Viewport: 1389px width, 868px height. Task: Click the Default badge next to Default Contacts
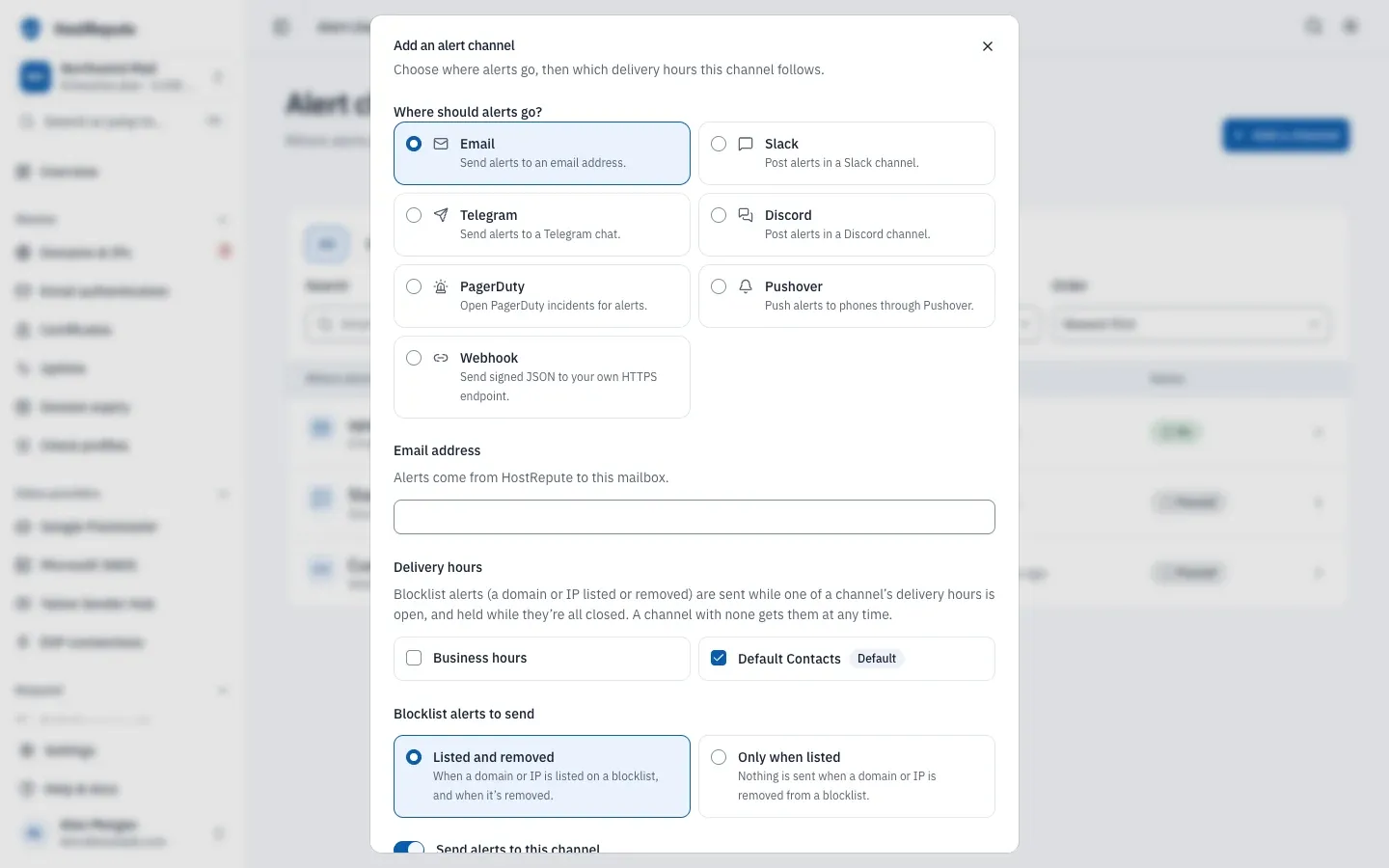click(x=877, y=659)
